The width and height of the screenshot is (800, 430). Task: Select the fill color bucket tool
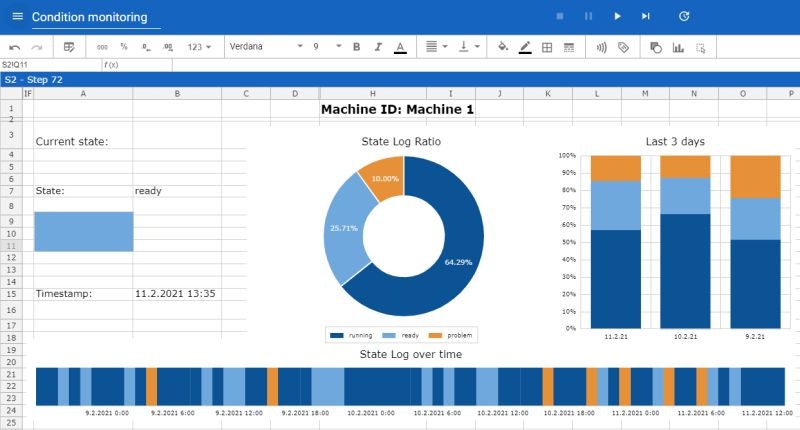[x=503, y=47]
